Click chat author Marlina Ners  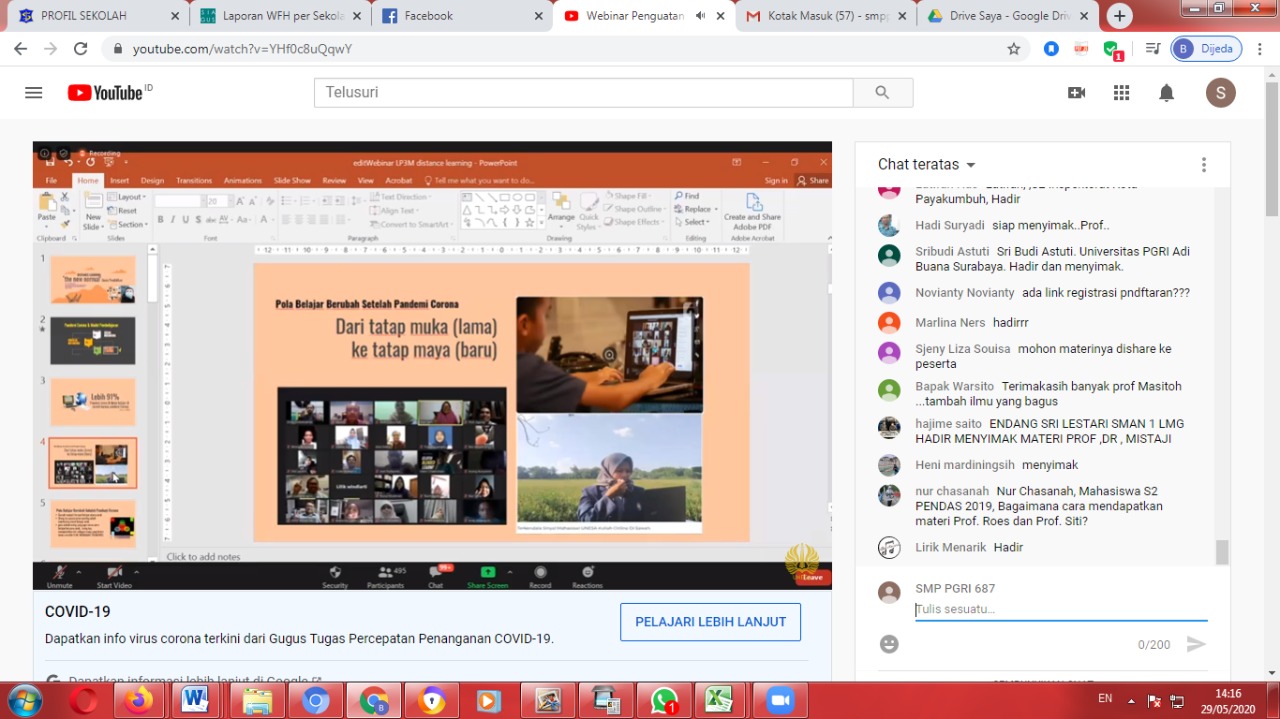pos(950,323)
